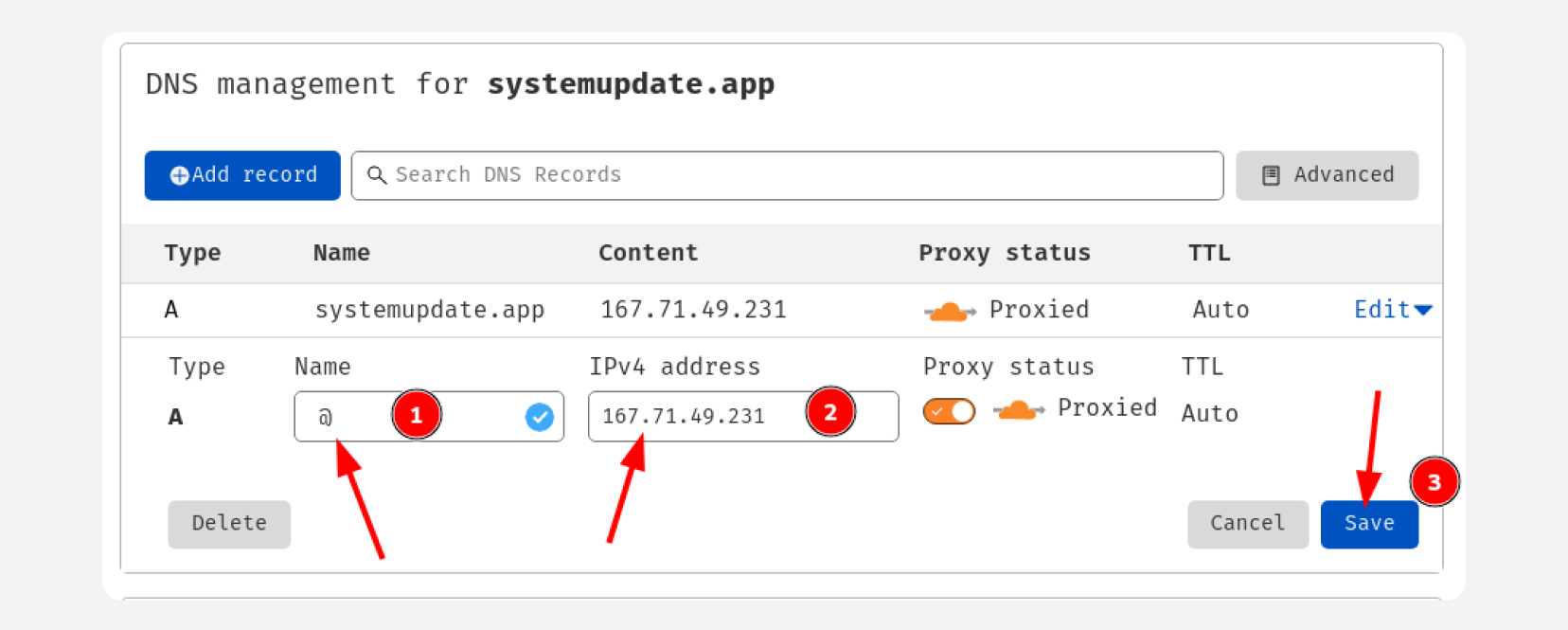Viewport: 1568px width, 630px height.
Task: Click the orange cloud in record row
Action: coord(950,311)
